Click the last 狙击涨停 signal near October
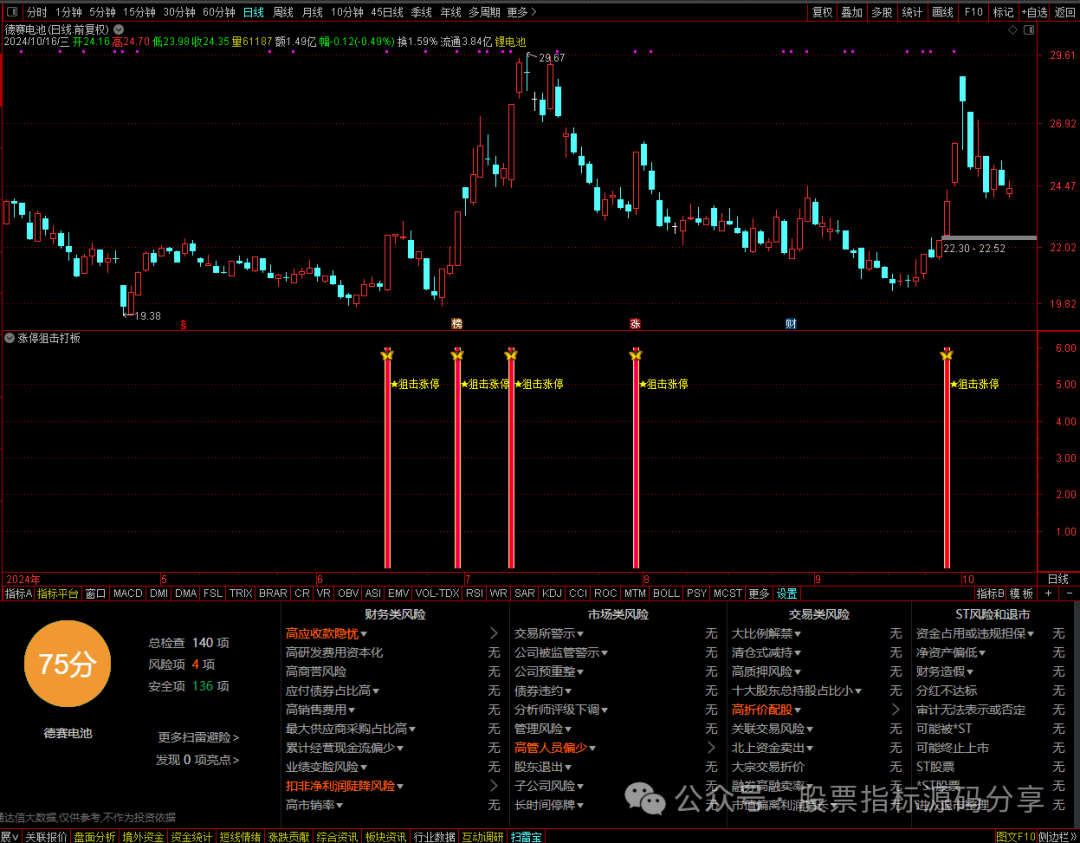 tap(946, 355)
